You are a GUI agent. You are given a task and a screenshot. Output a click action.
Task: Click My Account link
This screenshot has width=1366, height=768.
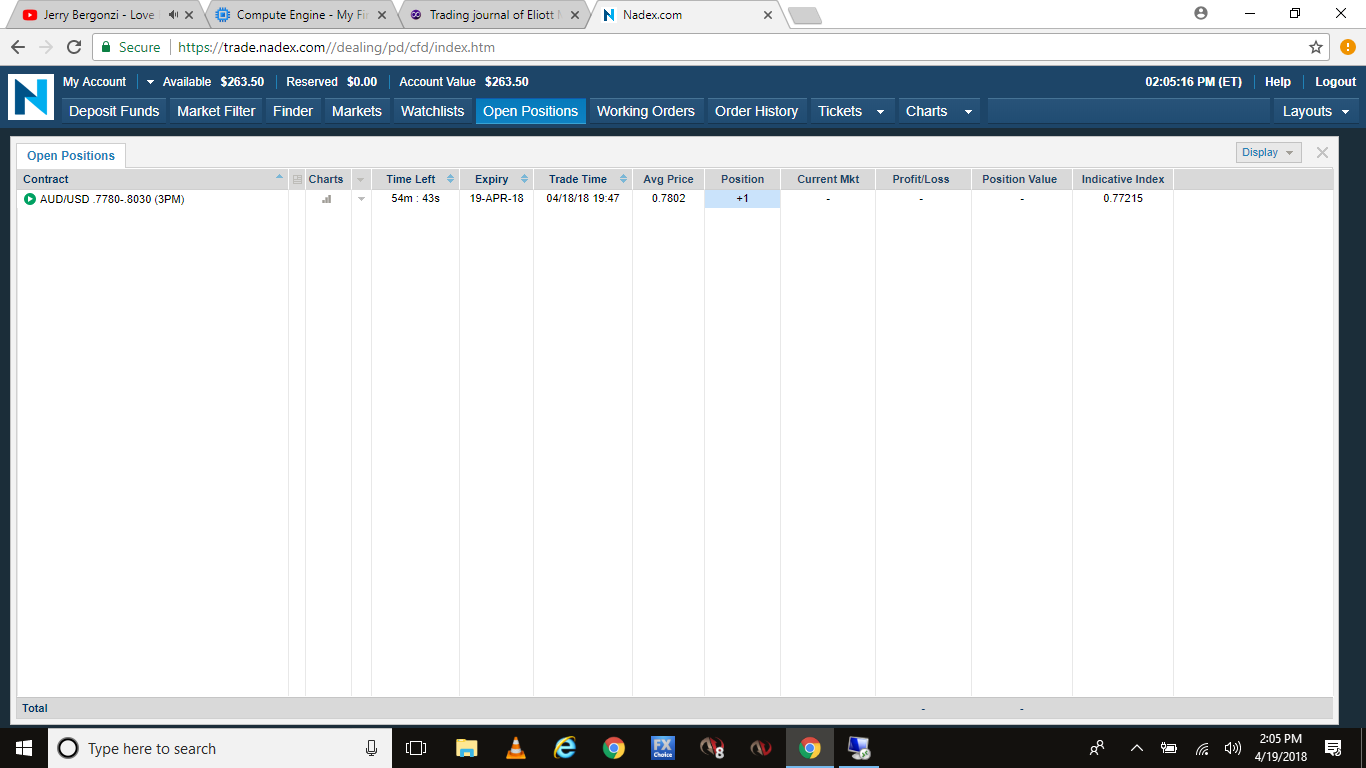point(94,82)
